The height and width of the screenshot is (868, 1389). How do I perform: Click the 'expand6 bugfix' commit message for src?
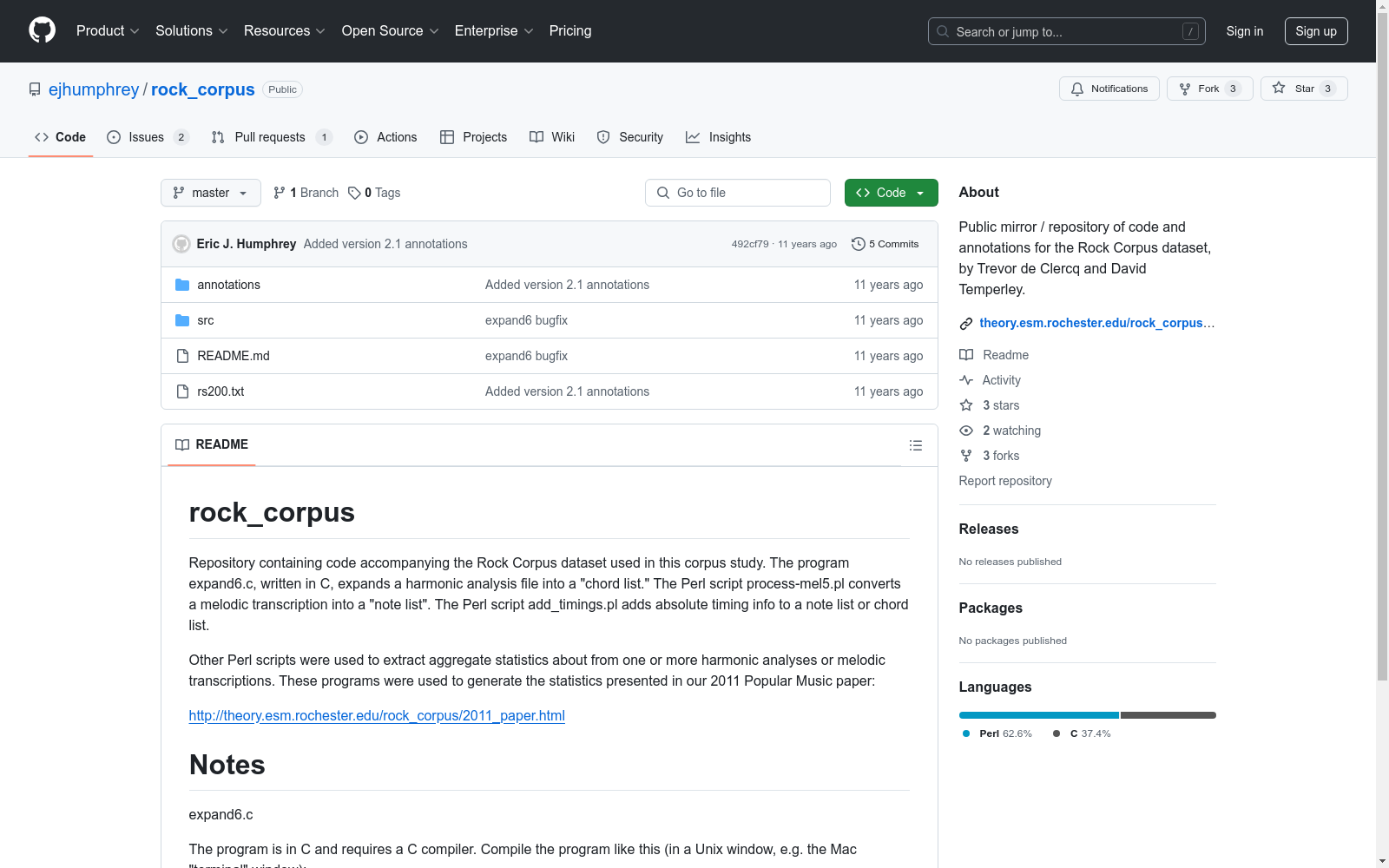[x=526, y=320]
